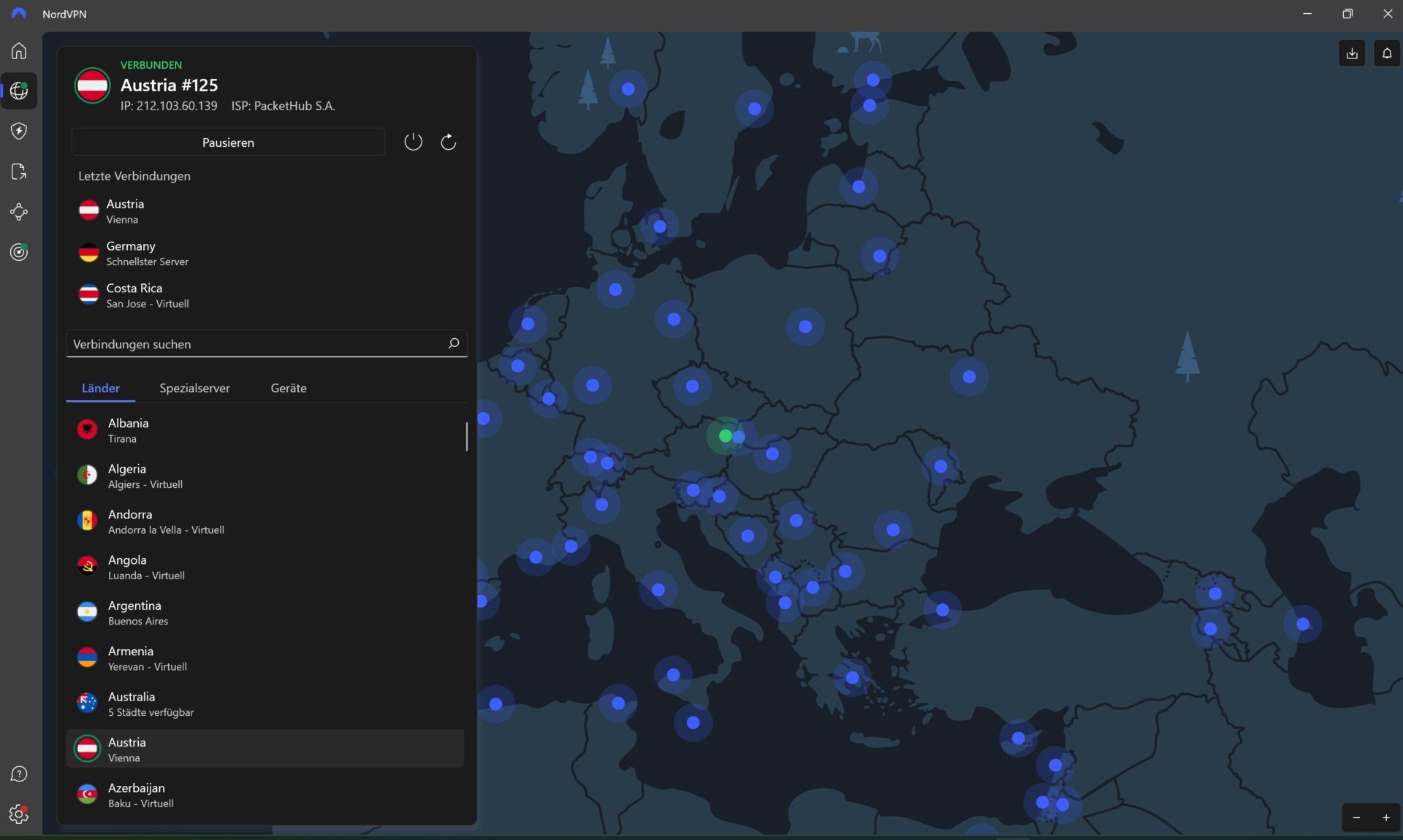Select the globe VPN connection icon
Image resolution: width=1403 pixels, height=840 pixels.
[x=19, y=91]
